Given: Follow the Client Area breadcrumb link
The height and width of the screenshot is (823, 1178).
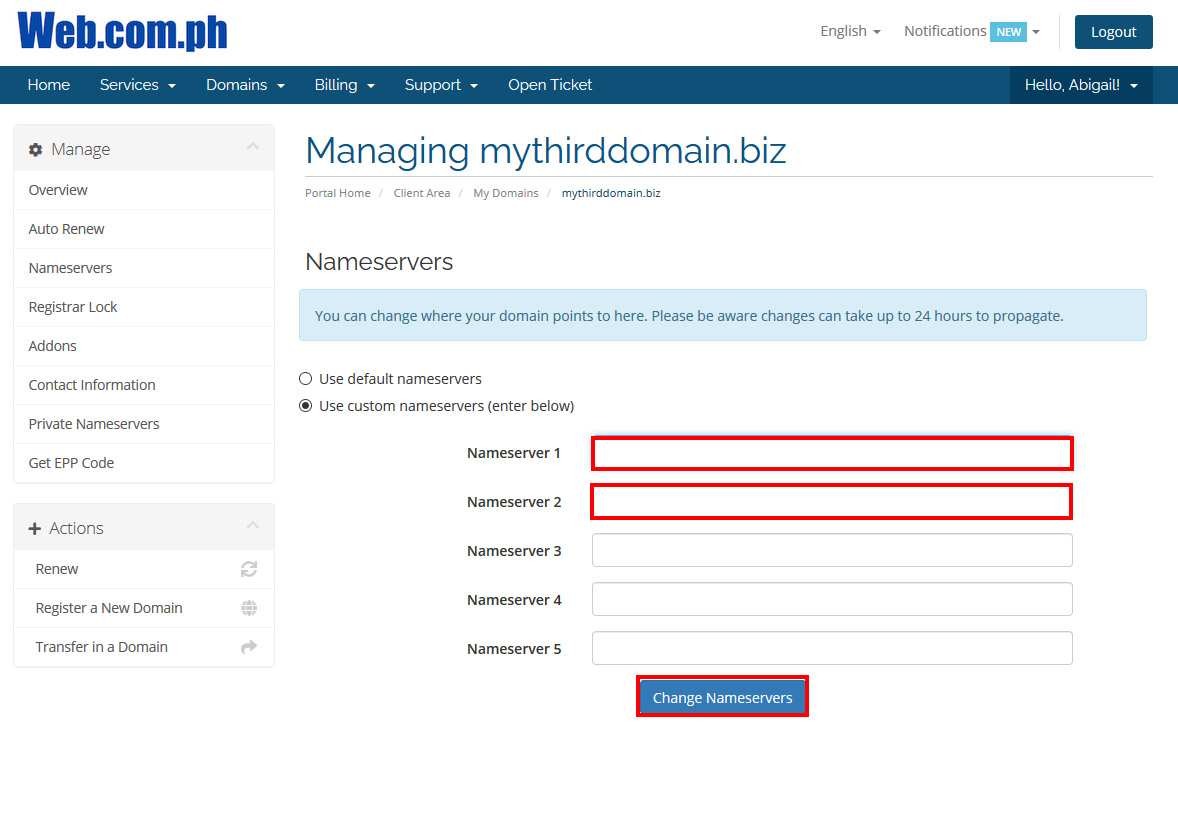Looking at the screenshot, I should coord(422,193).
